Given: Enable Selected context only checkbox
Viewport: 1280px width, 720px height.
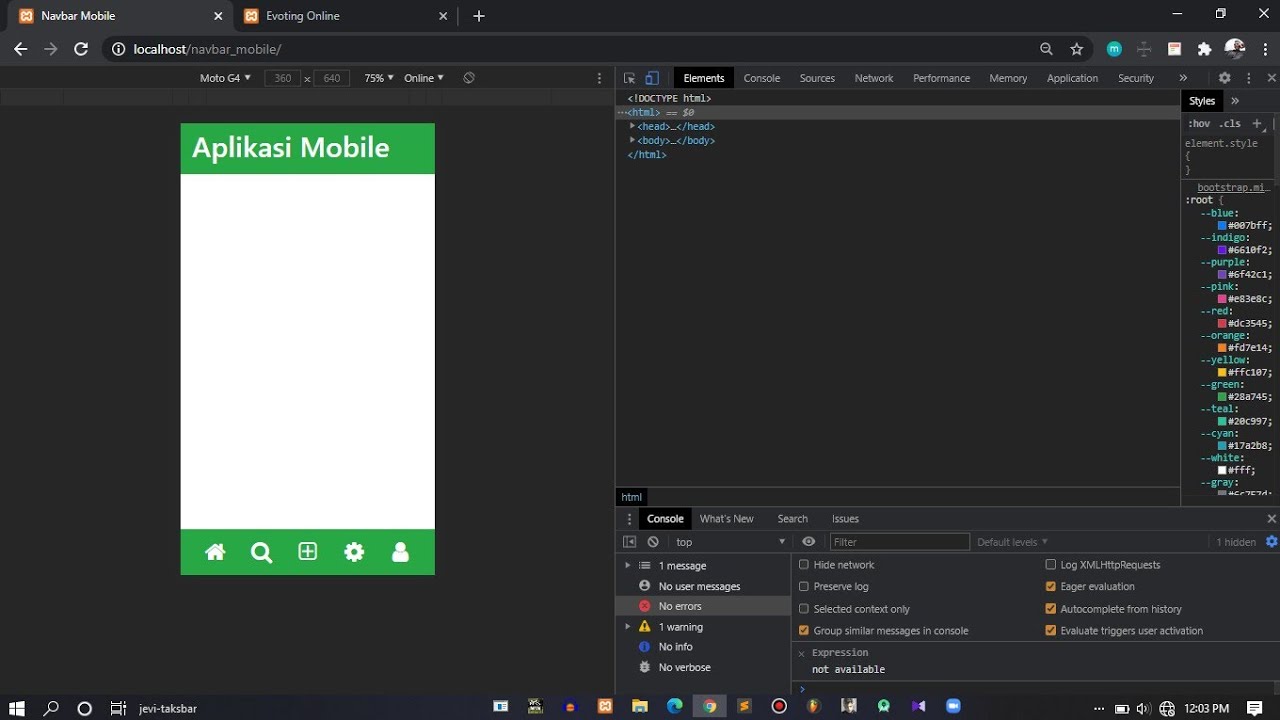Looking at the screenshot, I should (804, 609).
